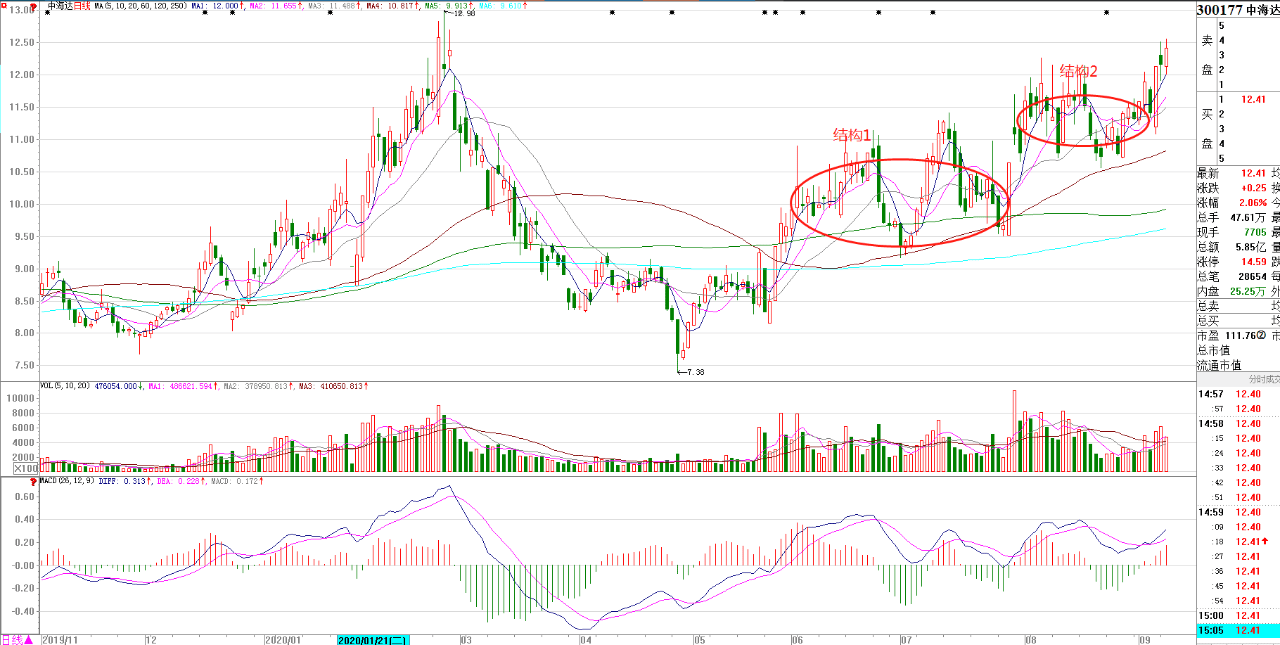Switch the period using the 日线 label at the bottom left
Screen dimensions: 1280x645
[11, 639]
